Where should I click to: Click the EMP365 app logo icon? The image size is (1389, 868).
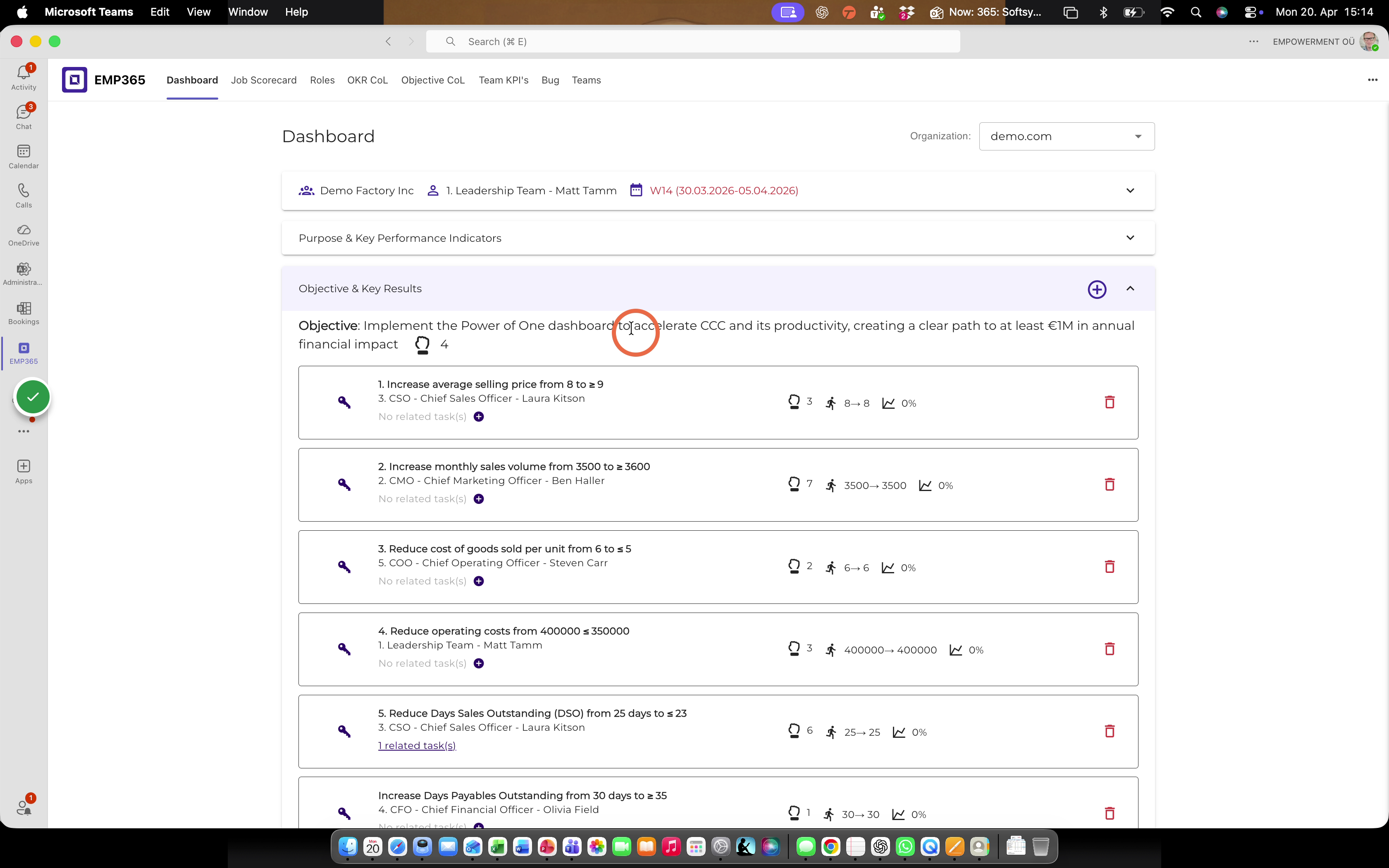(74, 80)
